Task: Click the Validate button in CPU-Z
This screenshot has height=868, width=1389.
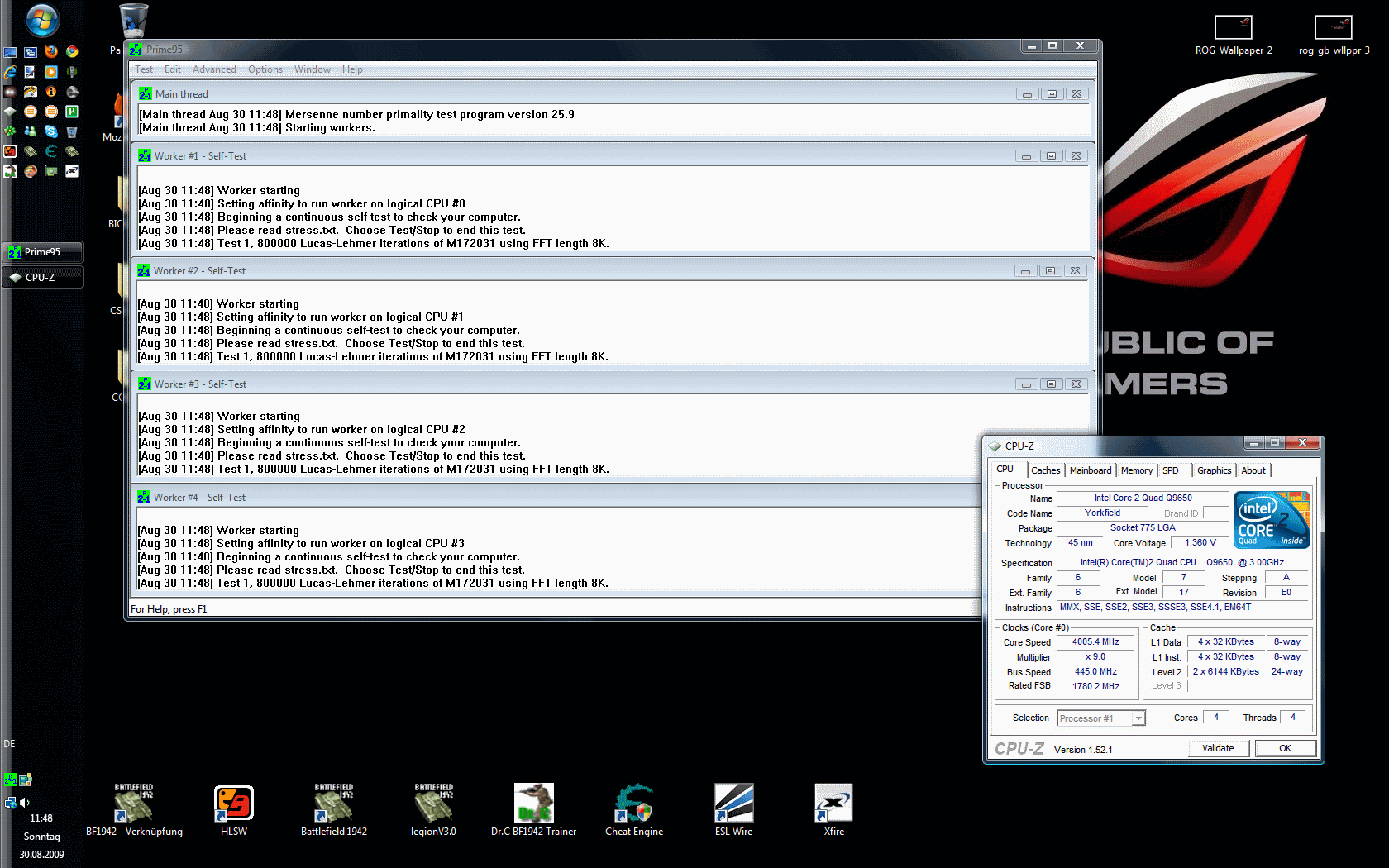Action: [1218, 749]
